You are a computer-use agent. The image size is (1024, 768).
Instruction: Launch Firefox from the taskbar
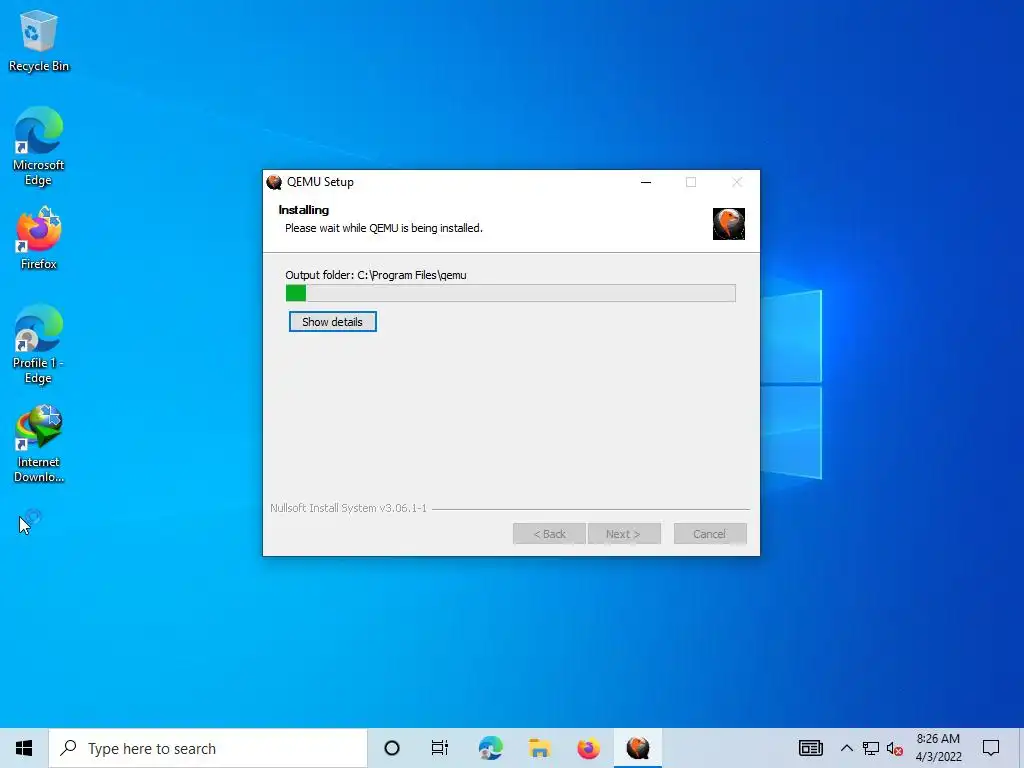click(x=588, y=748)
